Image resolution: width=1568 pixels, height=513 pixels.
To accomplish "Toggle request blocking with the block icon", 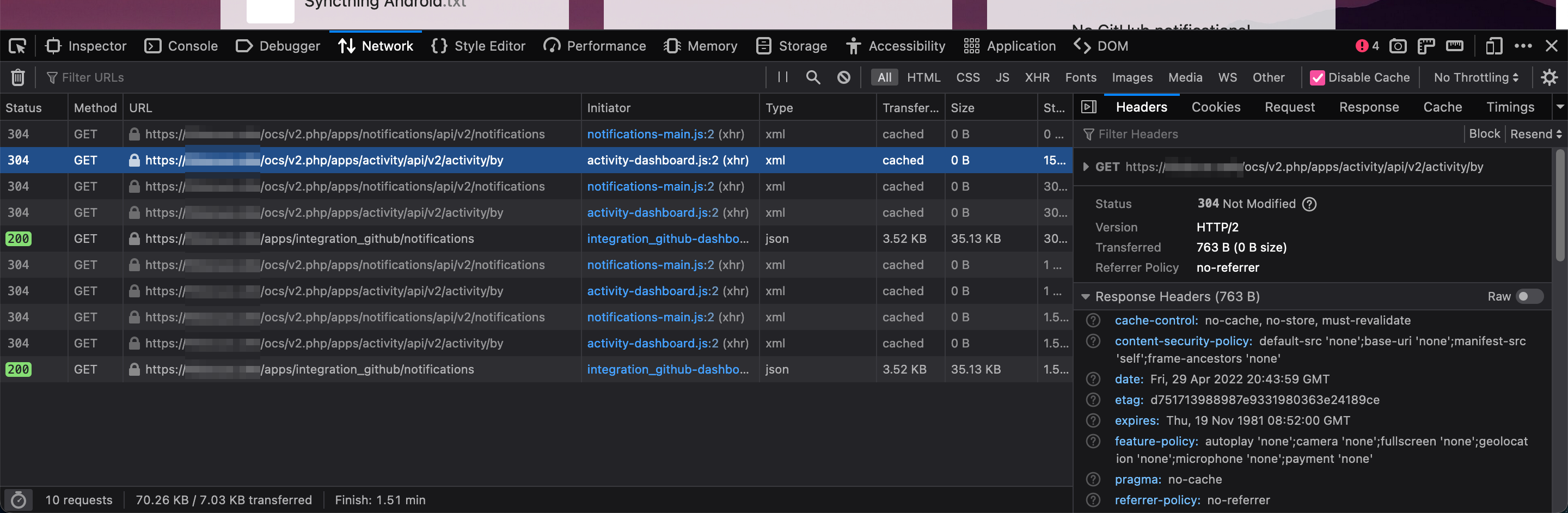I will pos(844,77).
